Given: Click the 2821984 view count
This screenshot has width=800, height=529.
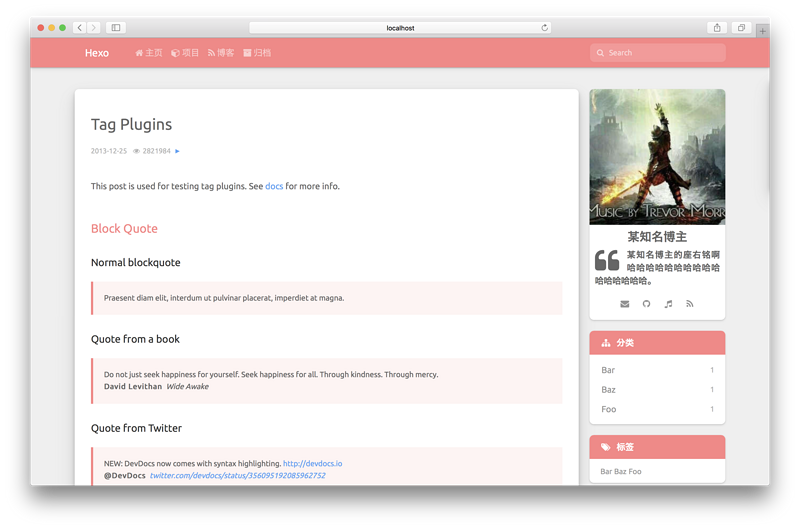Looking at the screenshot, I should click(156, 151).
